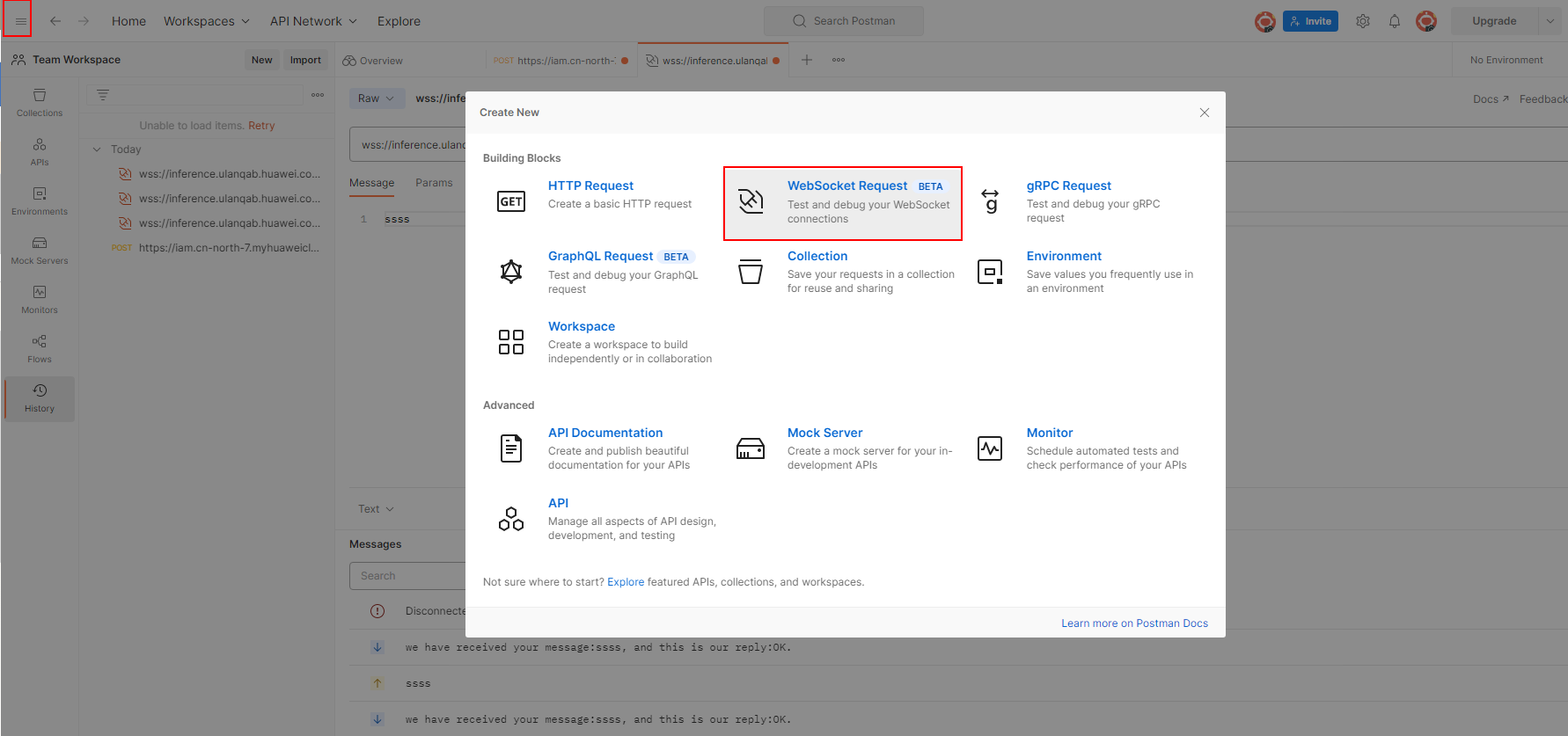Click the gRPC Request icon
This screenshot has width=1568, height=736.
click(x=990, y=201)
